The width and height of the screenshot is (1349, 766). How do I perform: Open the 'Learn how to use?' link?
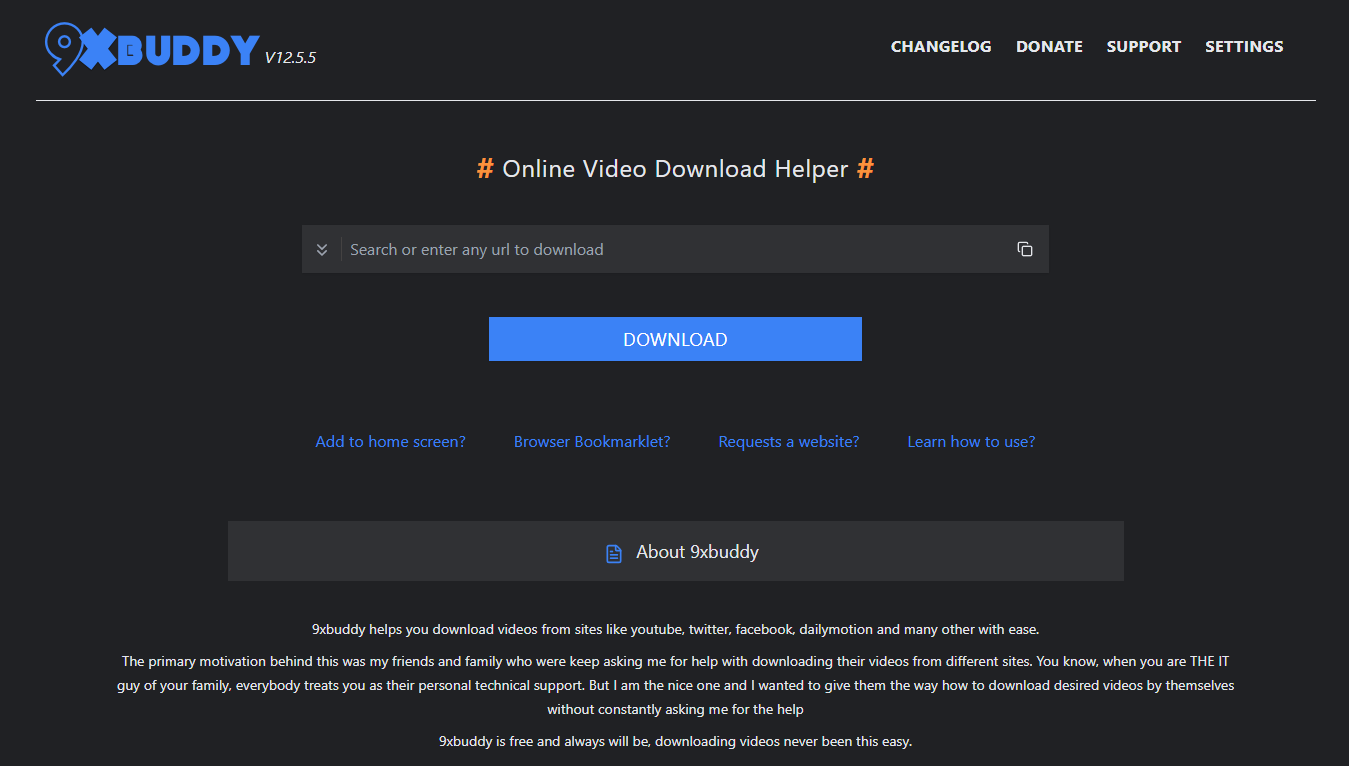(971, 441)
